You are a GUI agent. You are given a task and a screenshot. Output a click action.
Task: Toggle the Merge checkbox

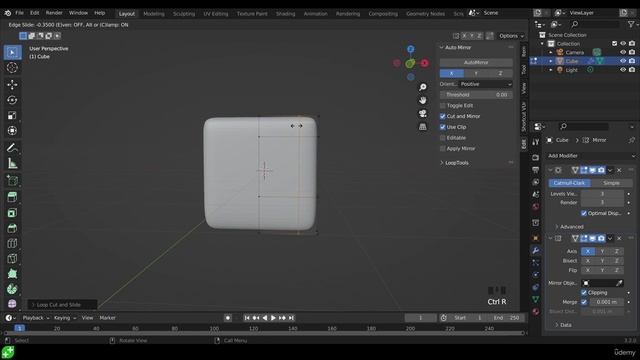pos(584,302)
